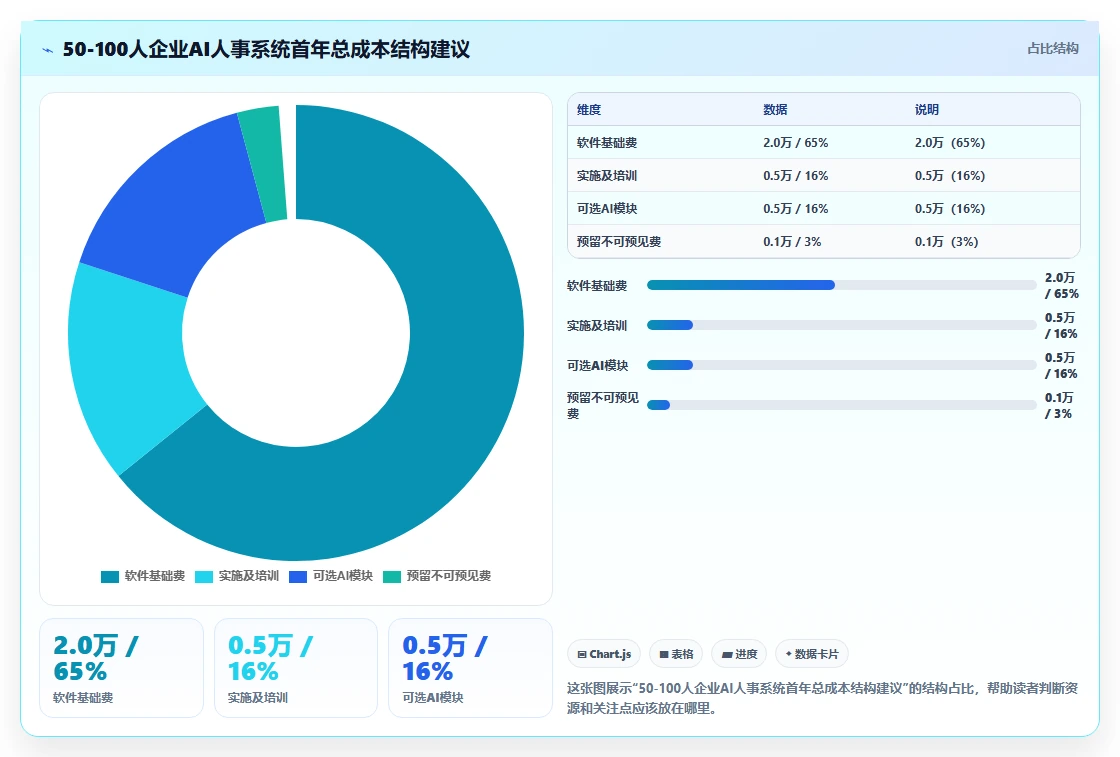Click the 可选AI模块 progress bar

click(841, 365)
